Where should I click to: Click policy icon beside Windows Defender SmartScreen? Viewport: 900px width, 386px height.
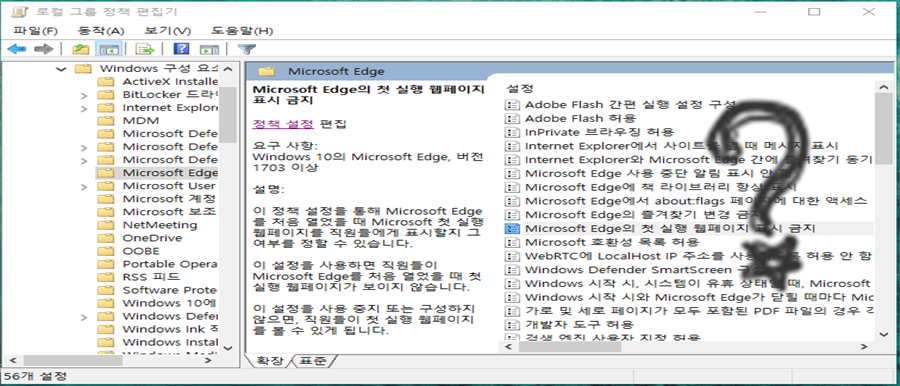tap(511, 269)
